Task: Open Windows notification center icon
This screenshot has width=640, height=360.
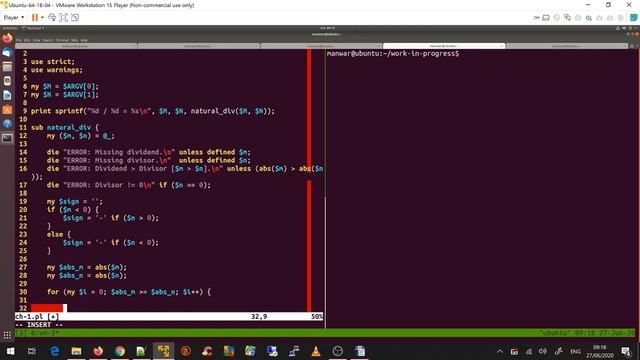Action: click(x=626, y=351)
